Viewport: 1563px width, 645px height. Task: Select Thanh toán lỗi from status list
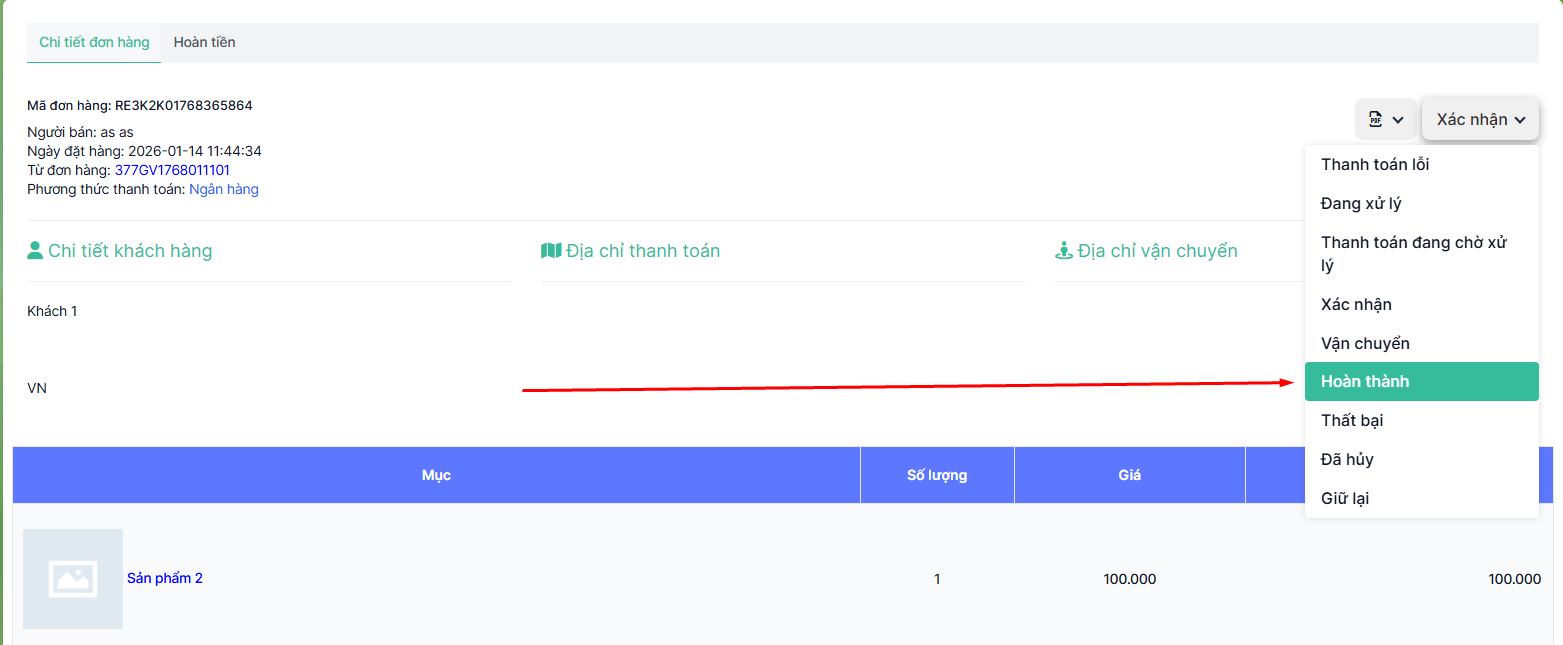point(1375,165)
